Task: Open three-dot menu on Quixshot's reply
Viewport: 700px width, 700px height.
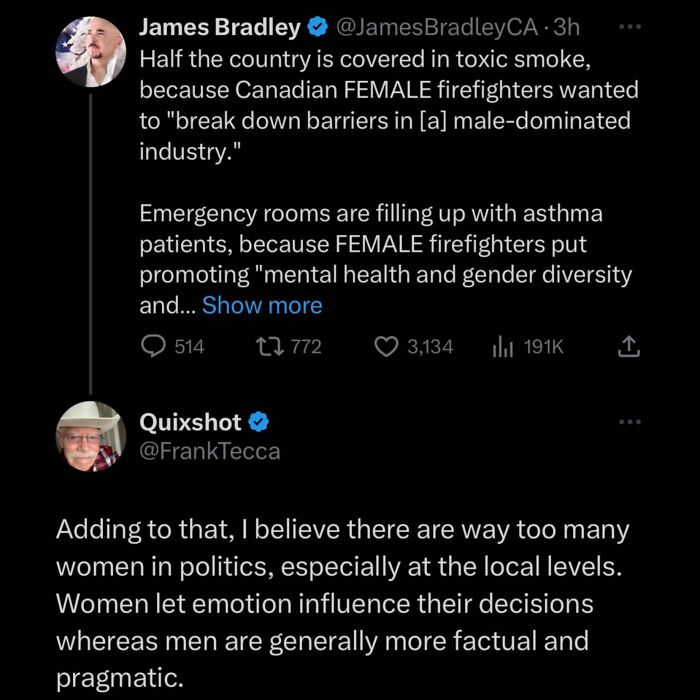Action: pyautogui.click(x=630, y=421)
